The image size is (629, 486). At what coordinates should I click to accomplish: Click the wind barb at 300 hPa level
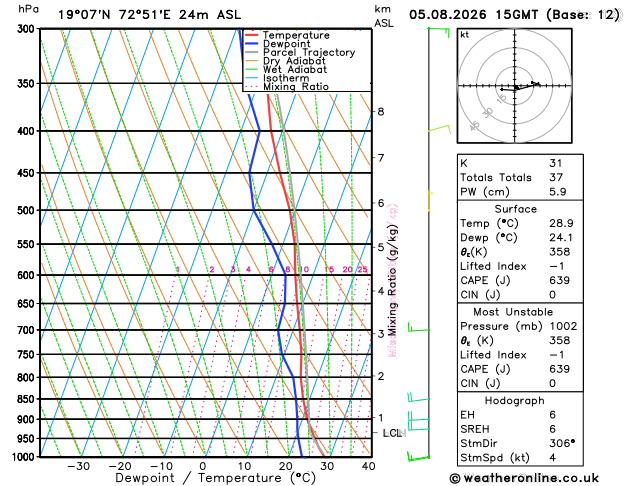[438, 32]
